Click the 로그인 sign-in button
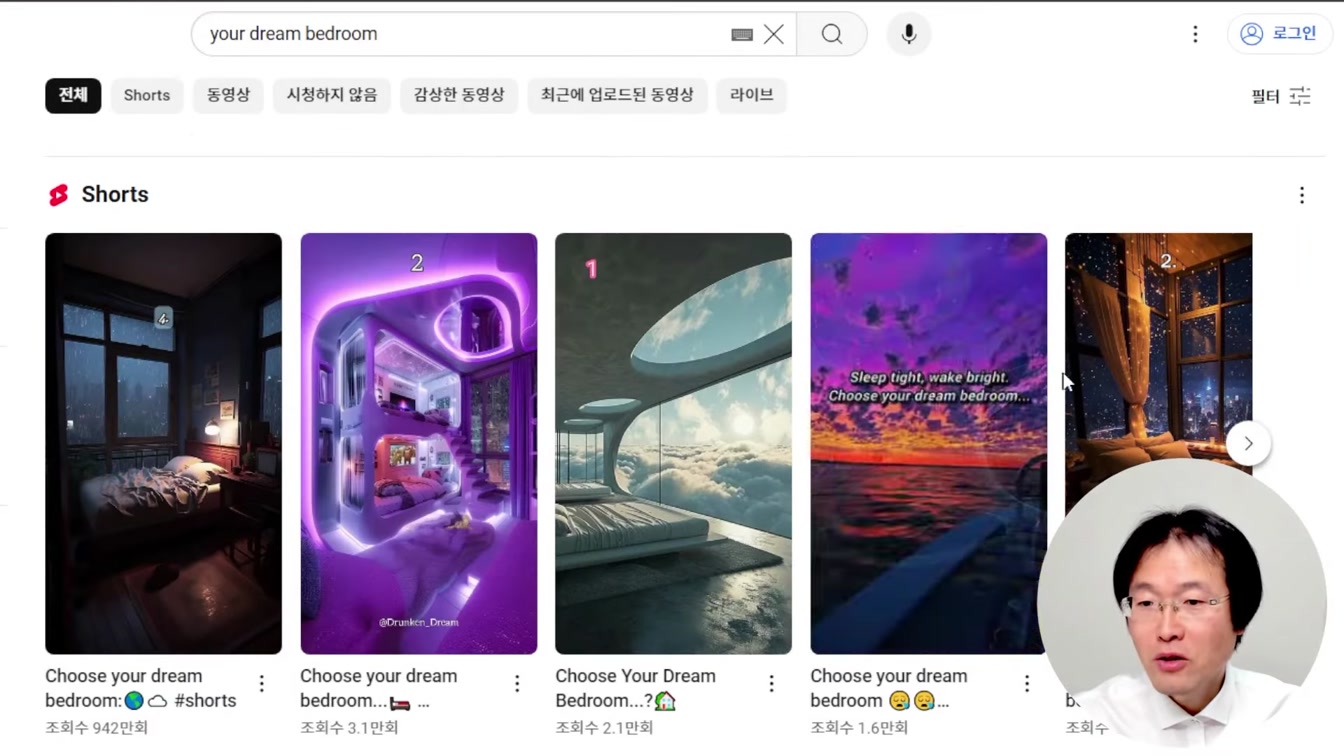This screenshot has width=1344, height=756. click(1280, 34)
